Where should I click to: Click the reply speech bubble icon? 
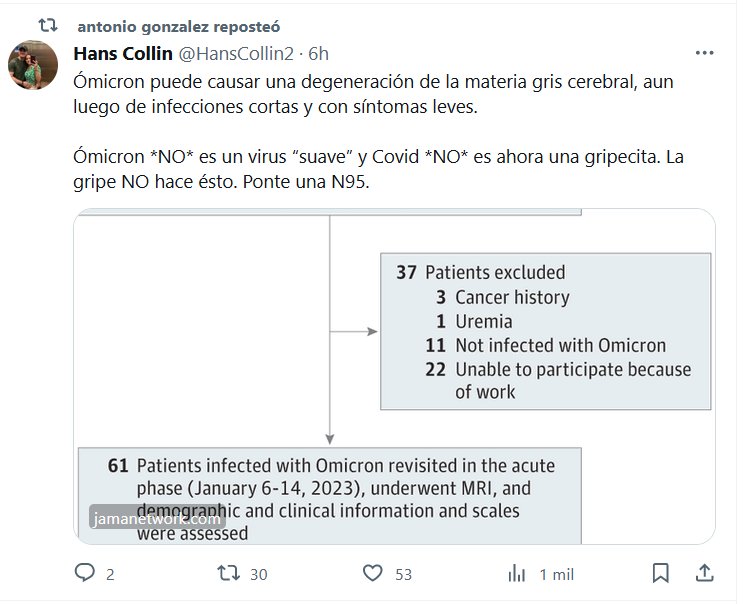[x=85, y=573]
